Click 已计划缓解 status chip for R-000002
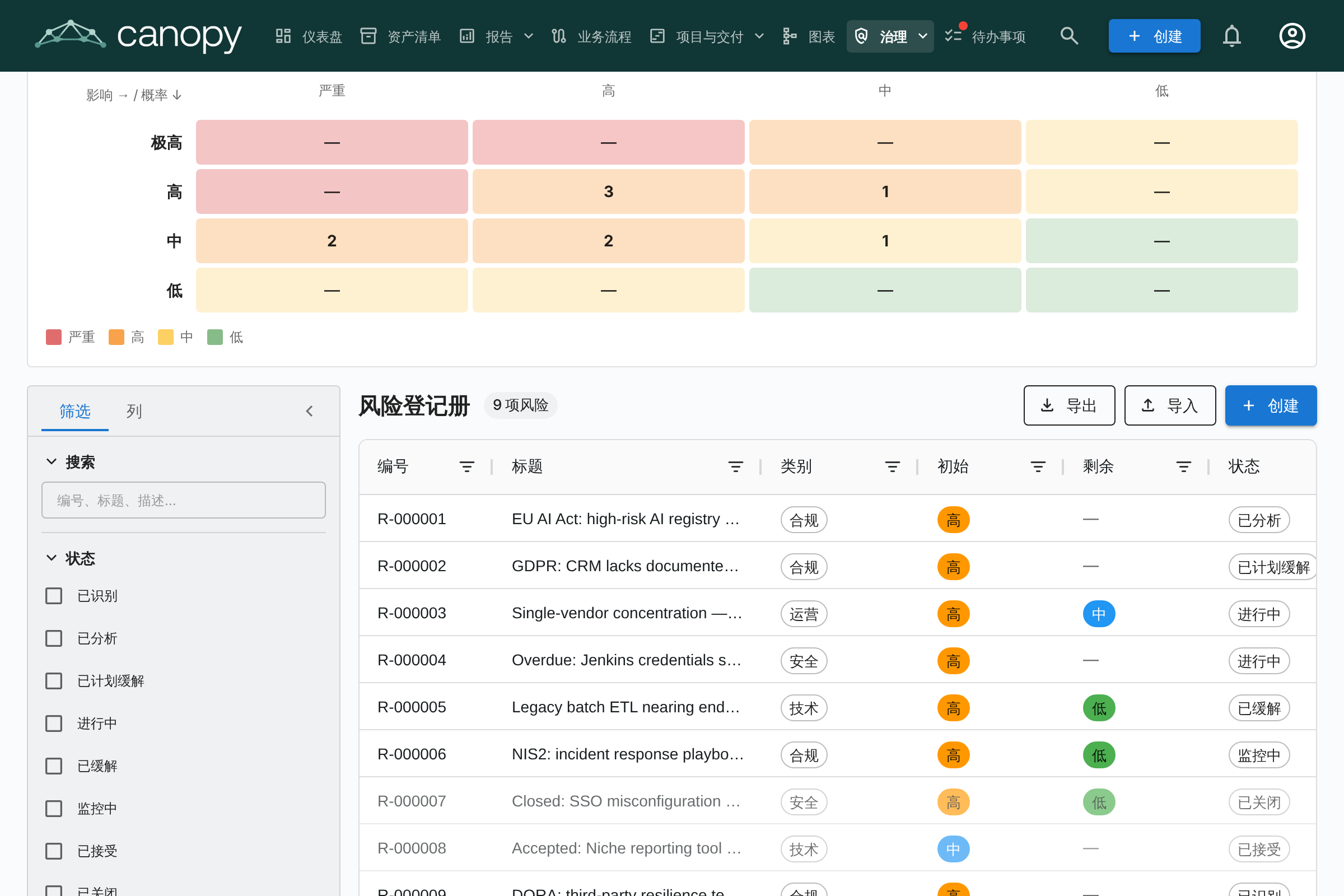Image resolution: width=1344 pixels, height=896 pixels. pos(1273,567)
